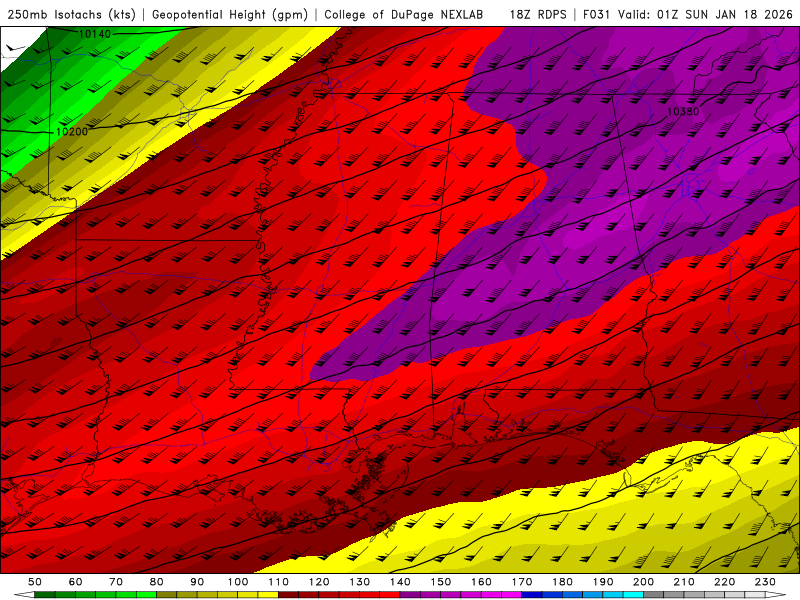Click the '110' tick label on the legend
The width and height of the screenshot is (800, 600).
[278, 582]
